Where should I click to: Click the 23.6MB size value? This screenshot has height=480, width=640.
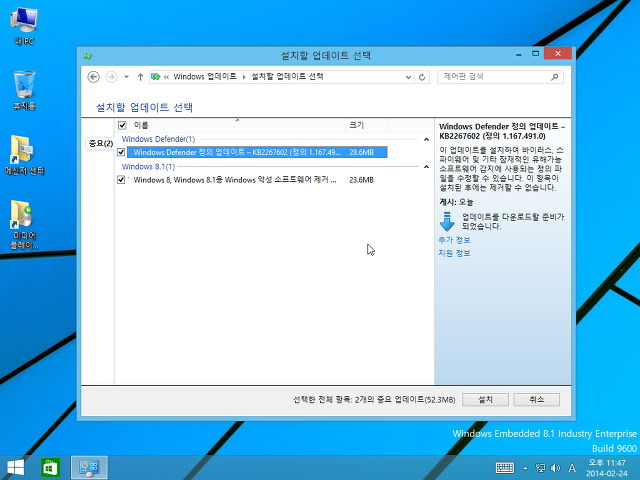click(362, 180)
